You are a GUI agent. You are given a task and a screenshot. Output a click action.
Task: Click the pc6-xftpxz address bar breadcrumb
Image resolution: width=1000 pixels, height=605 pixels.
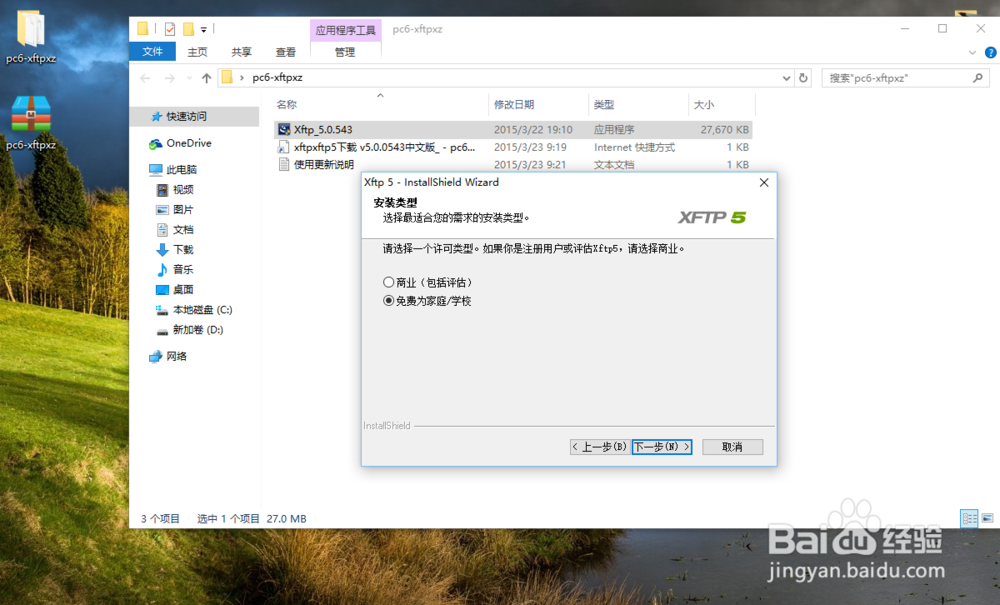(277, 78)
